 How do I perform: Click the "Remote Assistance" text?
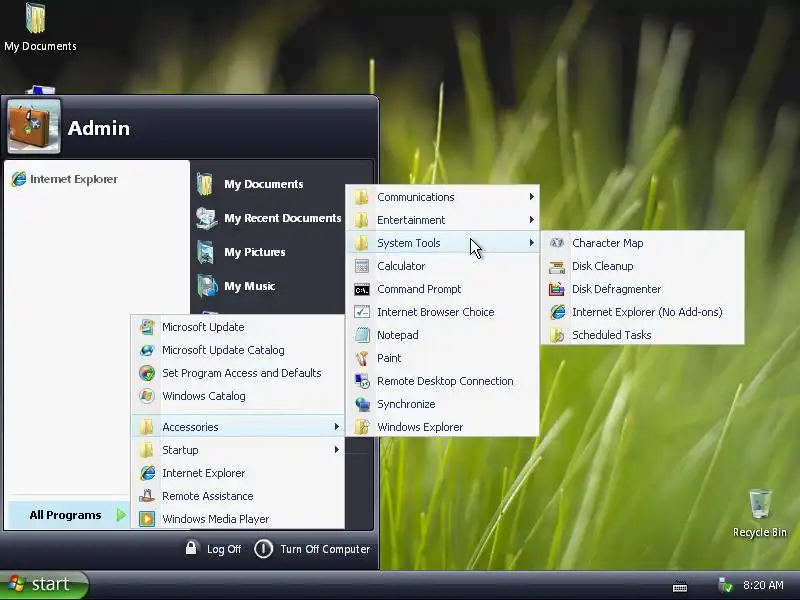pyautogui.click(x=208, y=496)
